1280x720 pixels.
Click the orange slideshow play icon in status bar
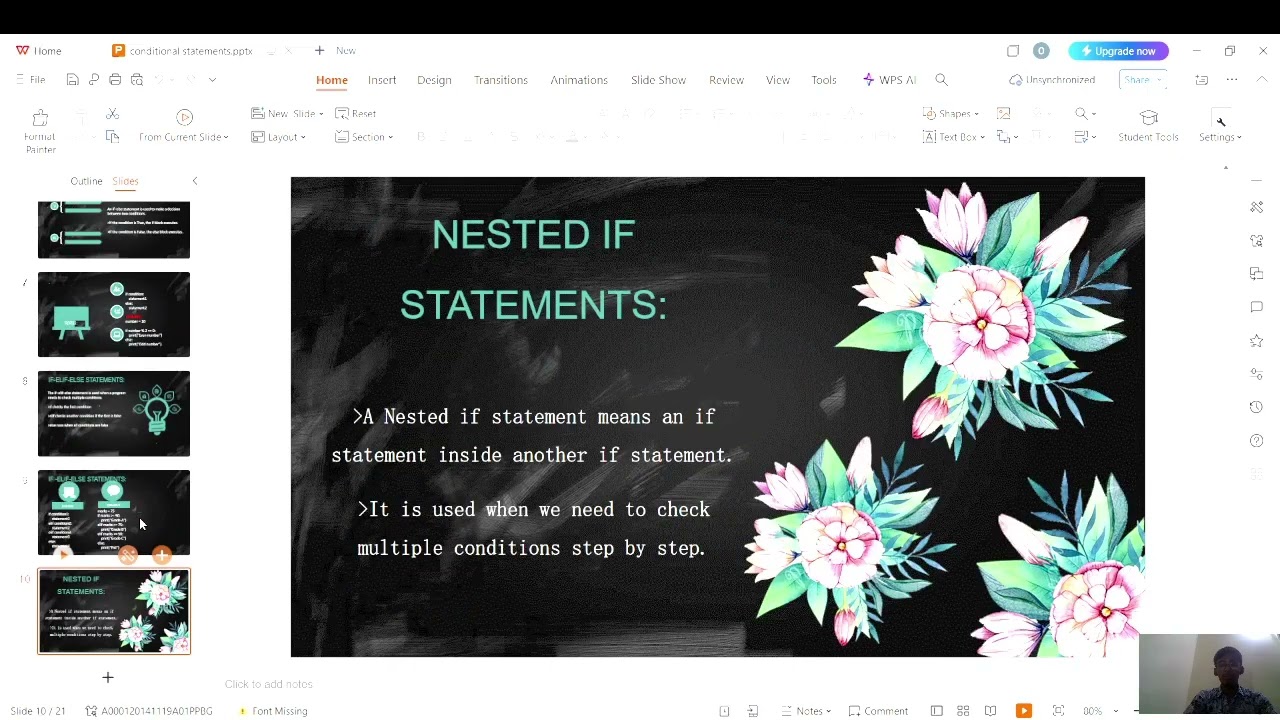pyautogui.click(x=1023, y=711)
